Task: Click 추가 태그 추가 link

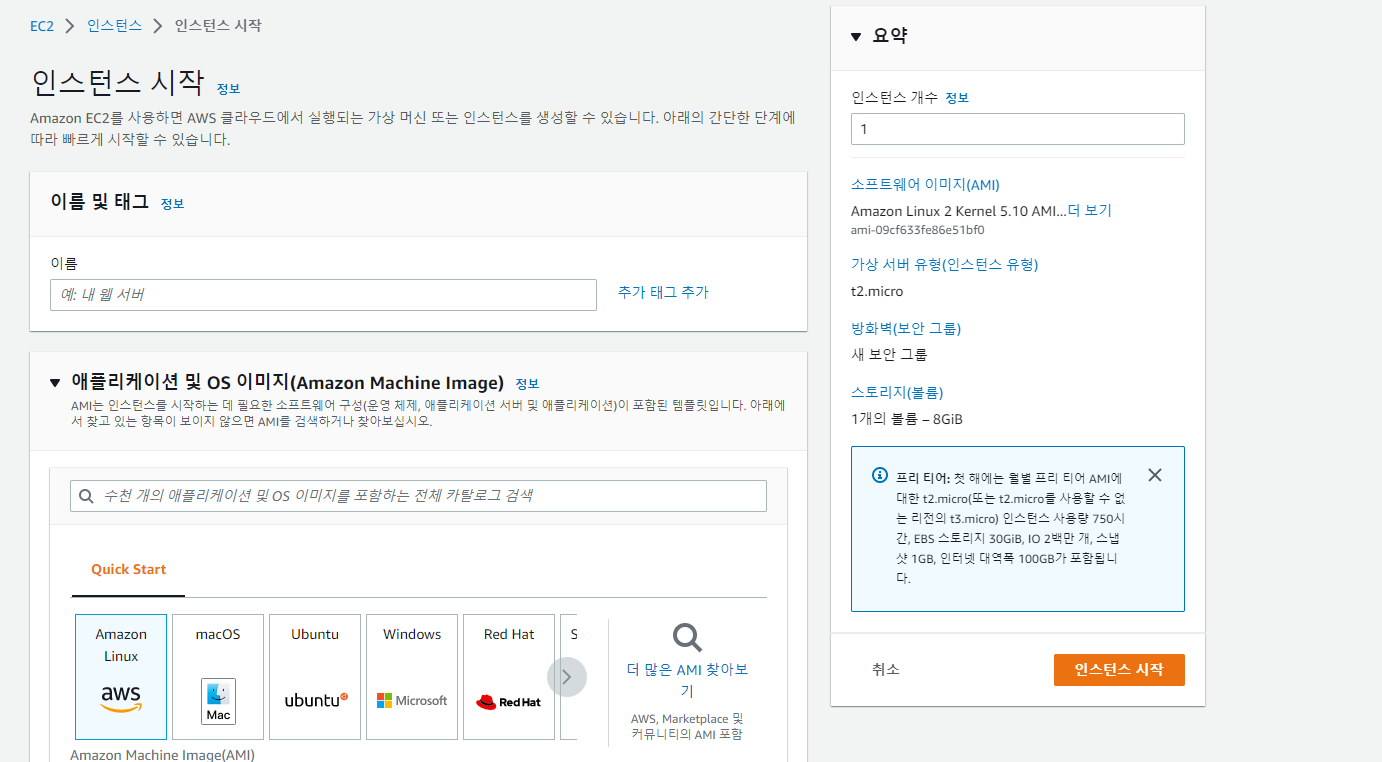Action: 663,292
